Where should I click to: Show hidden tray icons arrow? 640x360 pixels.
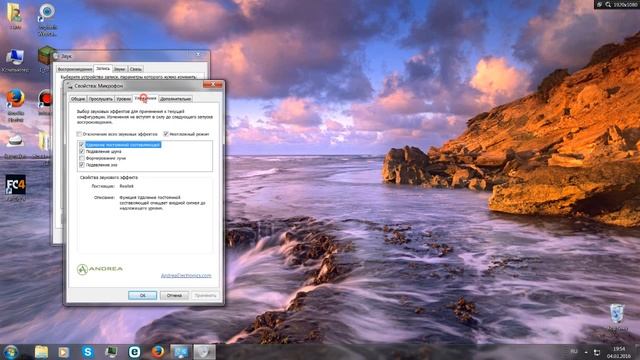click(586, 352)
